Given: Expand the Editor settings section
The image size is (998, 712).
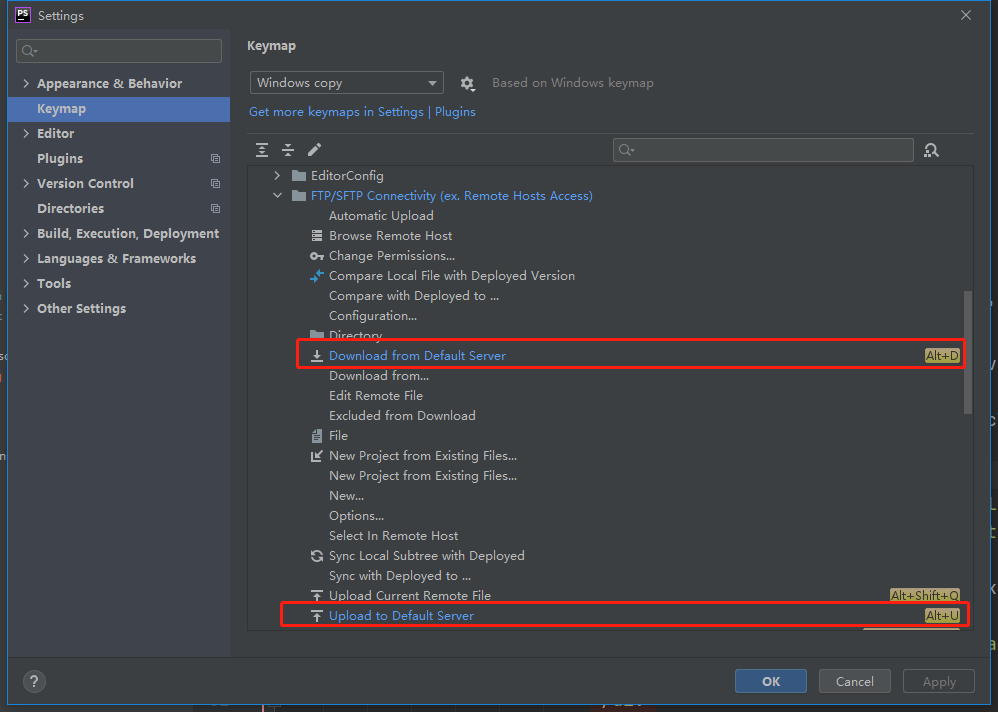Looking at the screenshot, I should coord(26,134).
